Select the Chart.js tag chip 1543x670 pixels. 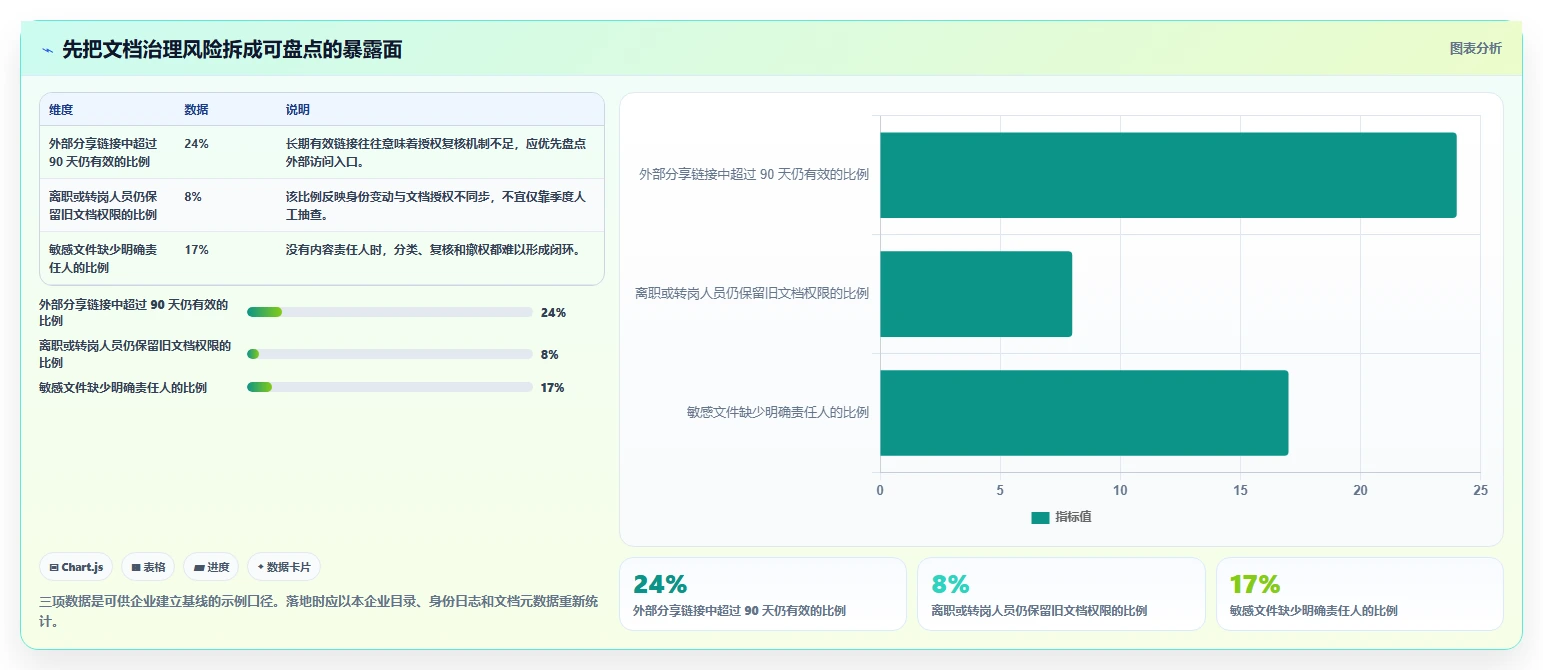76,567
